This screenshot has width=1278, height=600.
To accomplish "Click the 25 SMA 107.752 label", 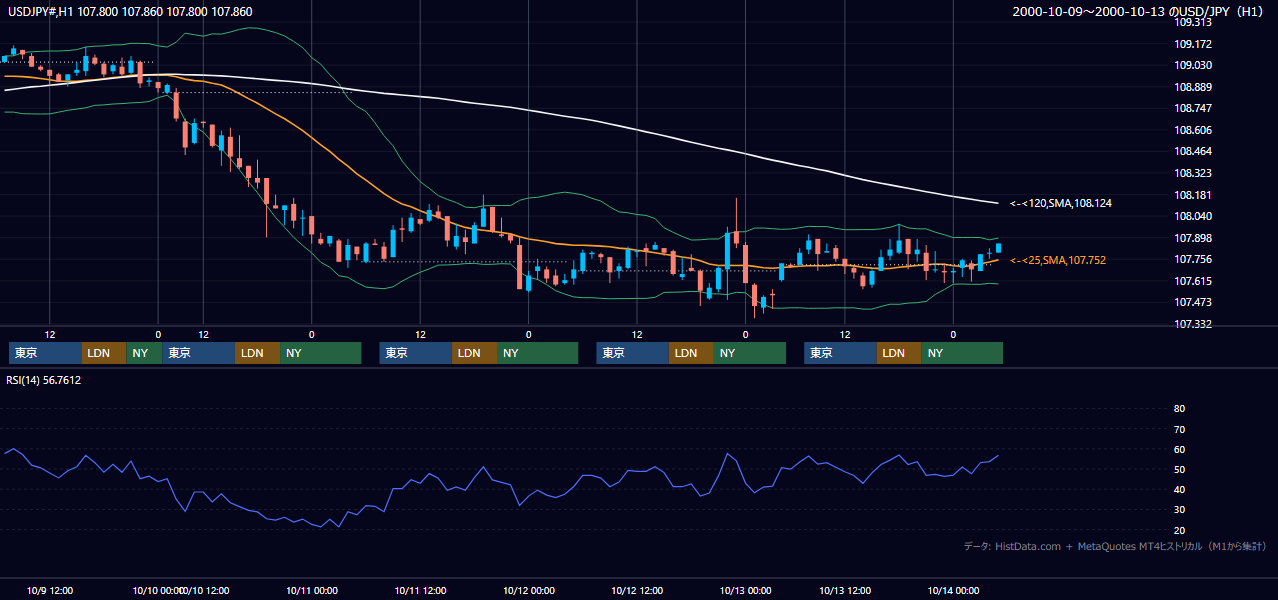I will [1060, 260].
